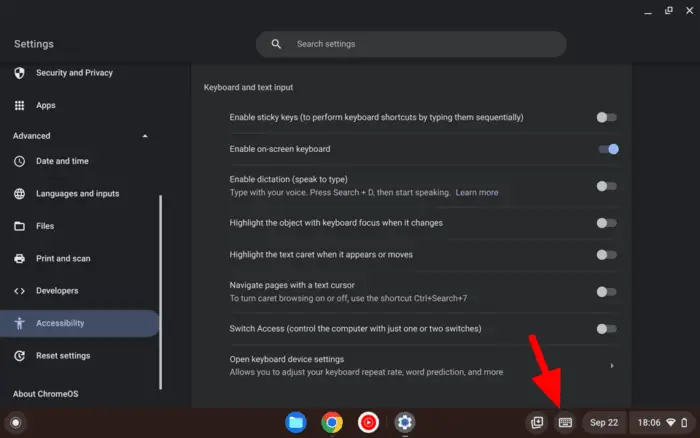The height and width of the screenshot is (438, 700).
Task: Click the Keyboard and text input heading
Action: click(x=248, y=88)
